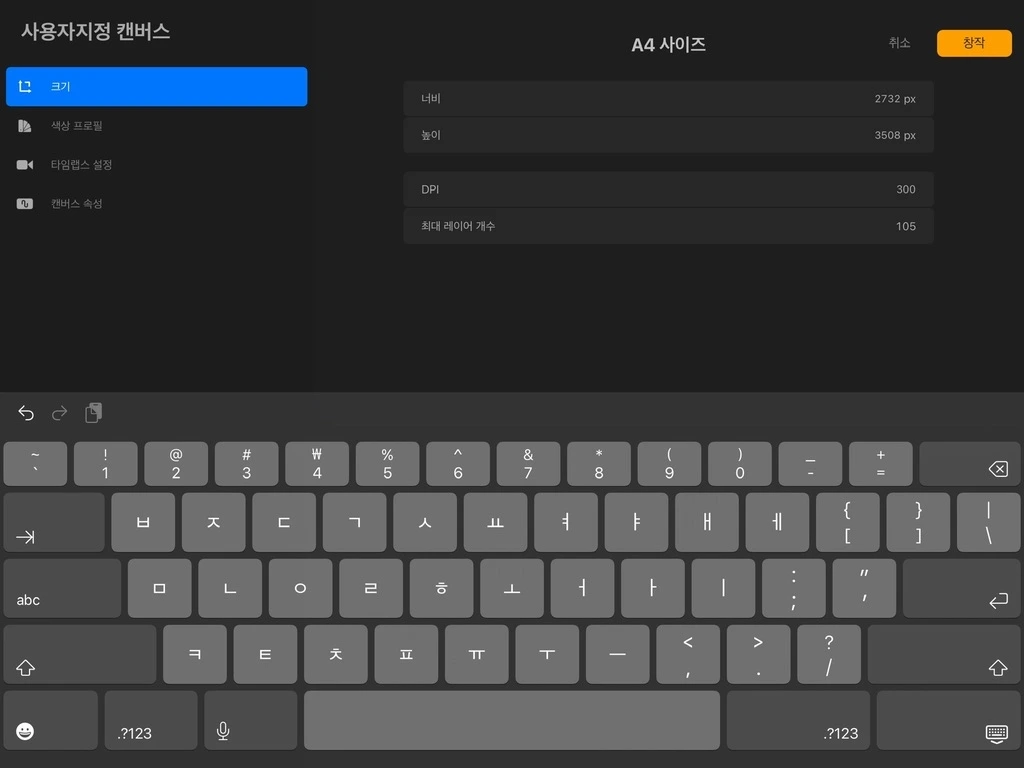Open the emoji keyboard
Viewport: 1024px width, 768px height.
coord(51,720)
